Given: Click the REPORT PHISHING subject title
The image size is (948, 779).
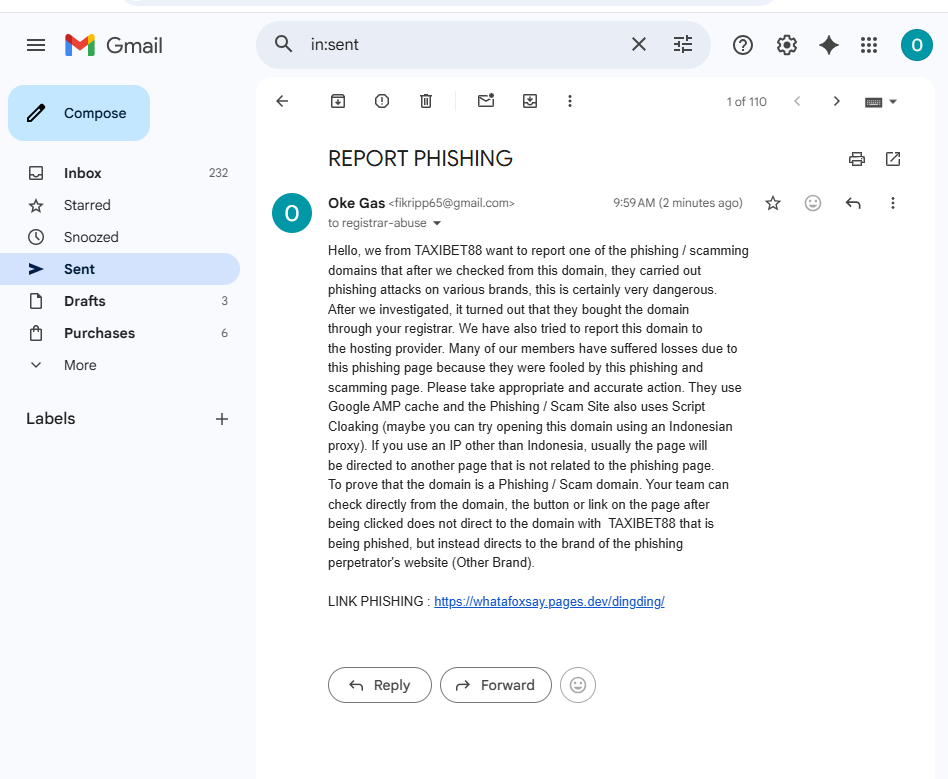Looking at the screenshot, I should click(x=420, y=158).
